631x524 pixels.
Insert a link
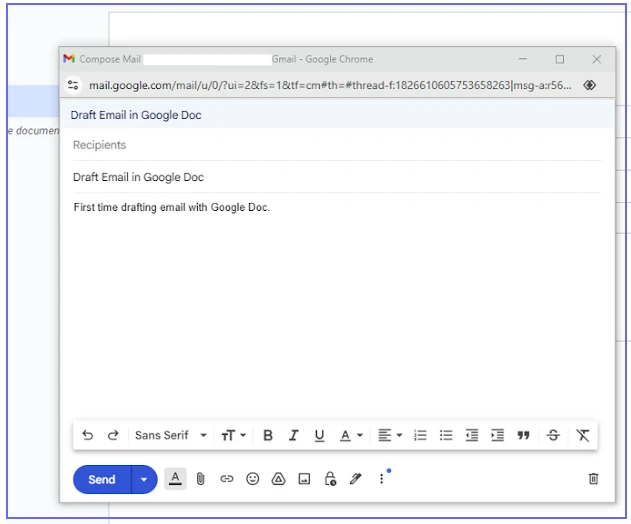tap(227, 479)
